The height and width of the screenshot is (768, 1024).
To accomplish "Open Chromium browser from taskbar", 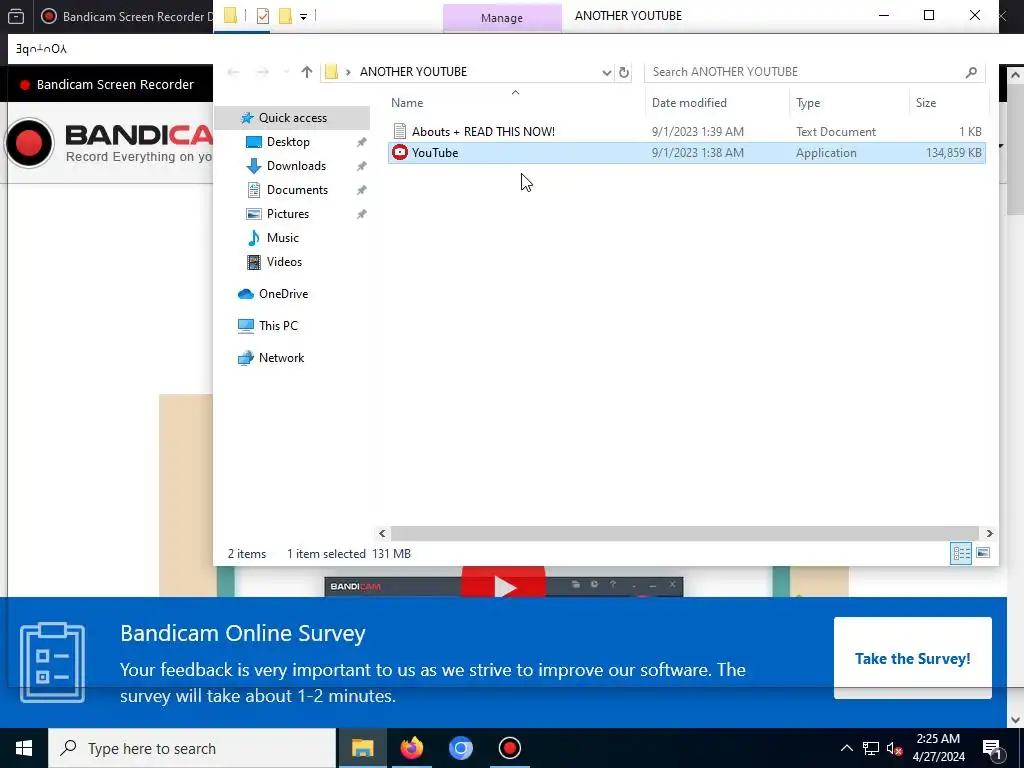I will point(460,748).
